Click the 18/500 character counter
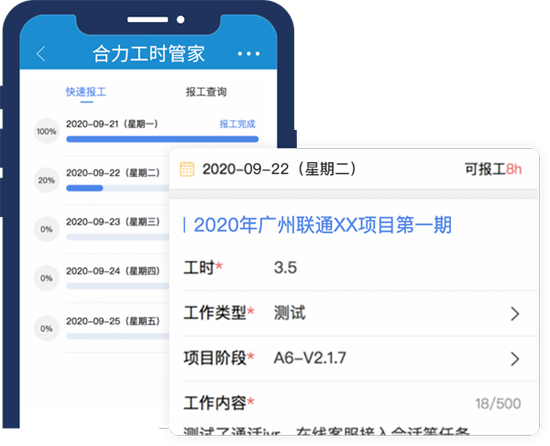 [x=498, y=404]
